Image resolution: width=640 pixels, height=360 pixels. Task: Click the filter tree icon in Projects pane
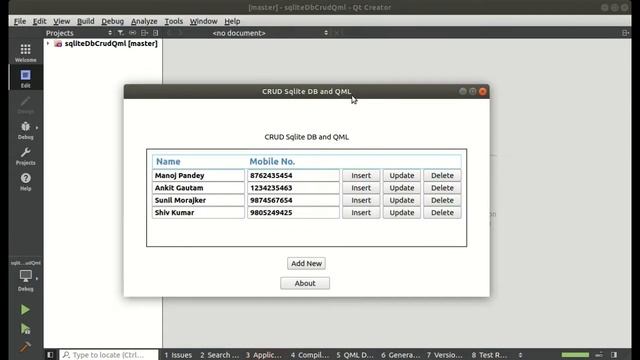pyautogui.click(x=120, y=33)
